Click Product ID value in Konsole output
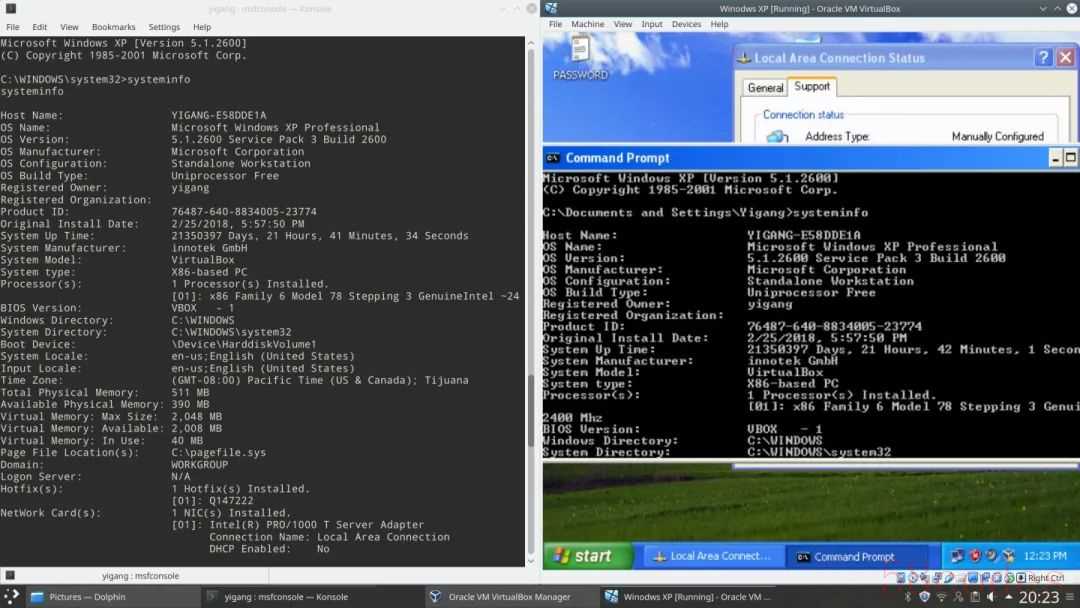Screen dimensions: 1080x608 point(244,211)
